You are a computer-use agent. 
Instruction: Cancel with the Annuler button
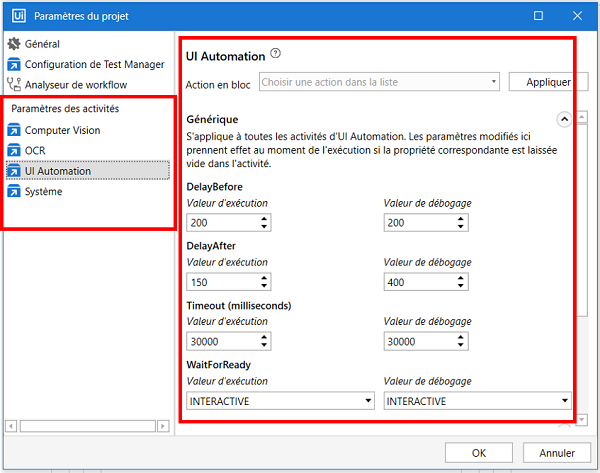click(550, 453)
